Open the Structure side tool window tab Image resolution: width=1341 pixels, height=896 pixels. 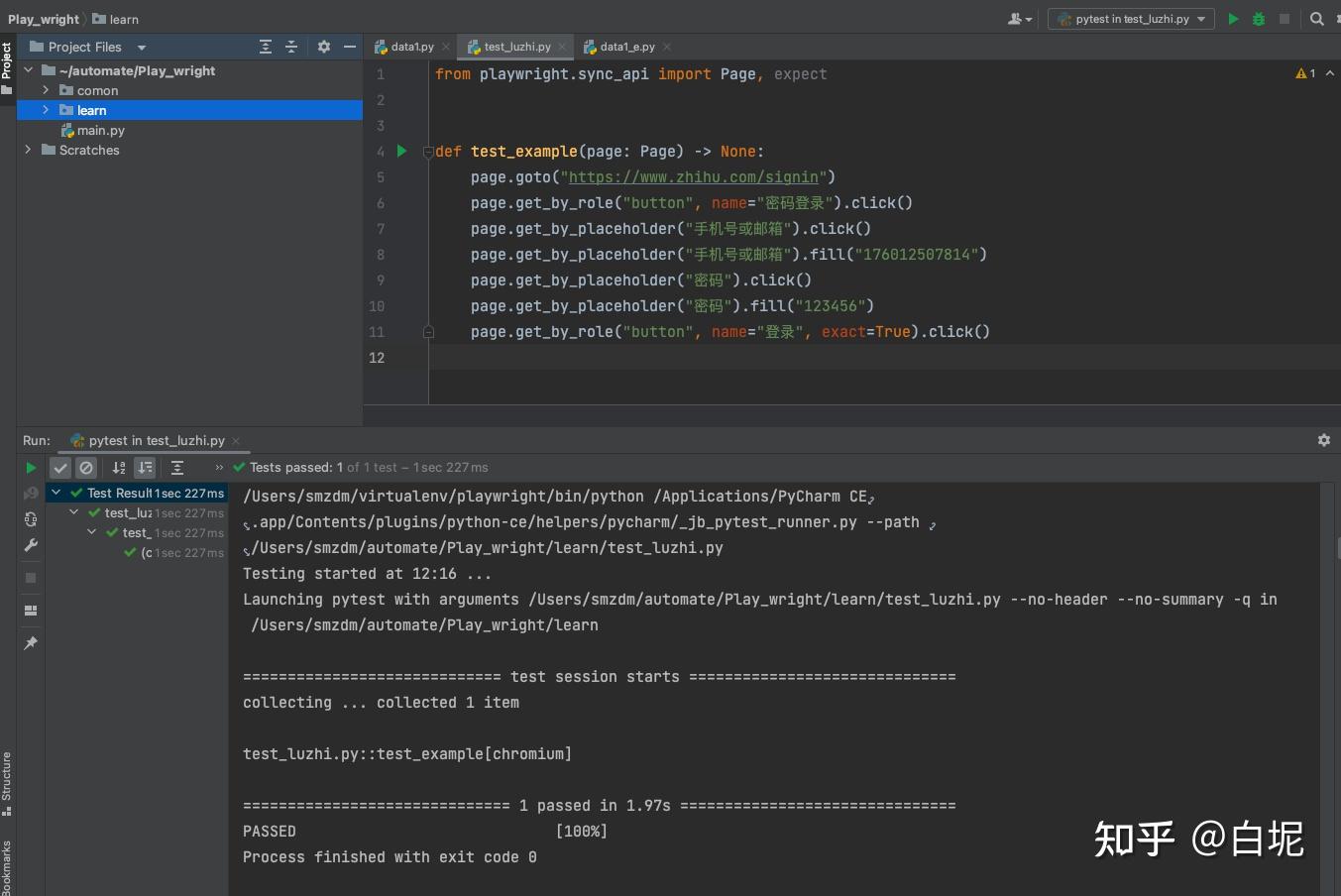(x=7, y=783)
